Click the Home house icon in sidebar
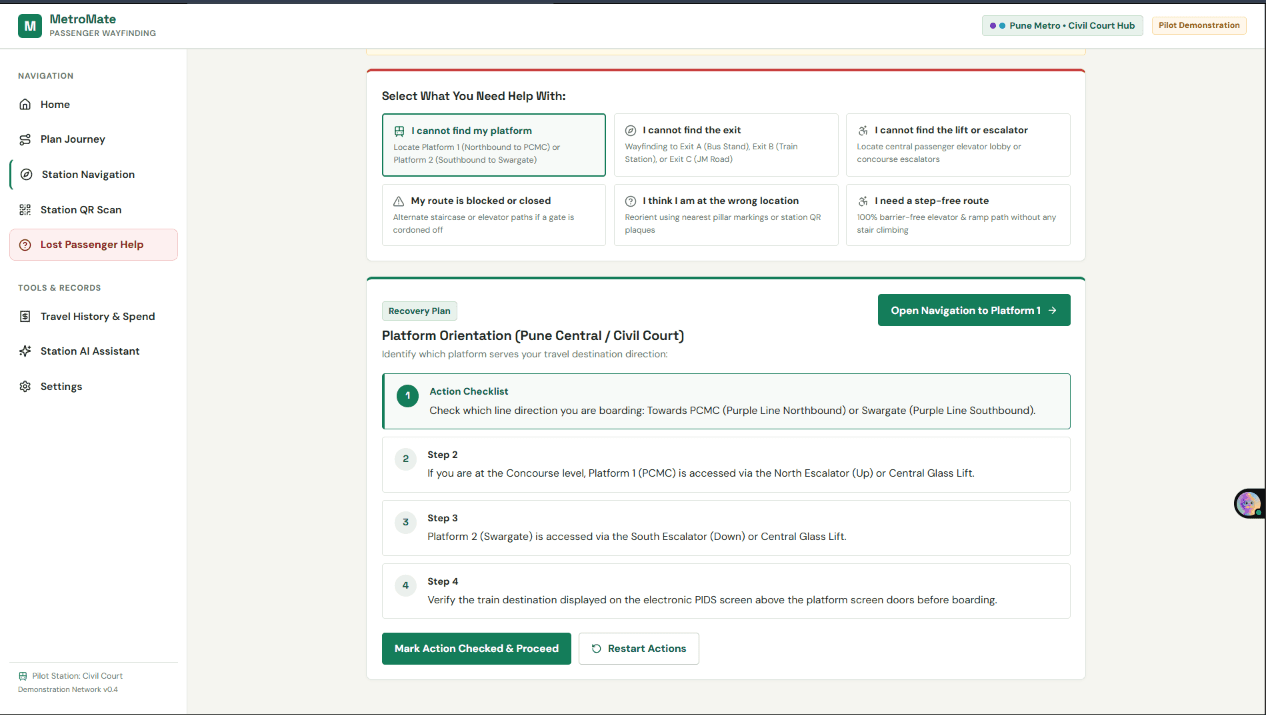1266x715 pixels. (26, 104)
